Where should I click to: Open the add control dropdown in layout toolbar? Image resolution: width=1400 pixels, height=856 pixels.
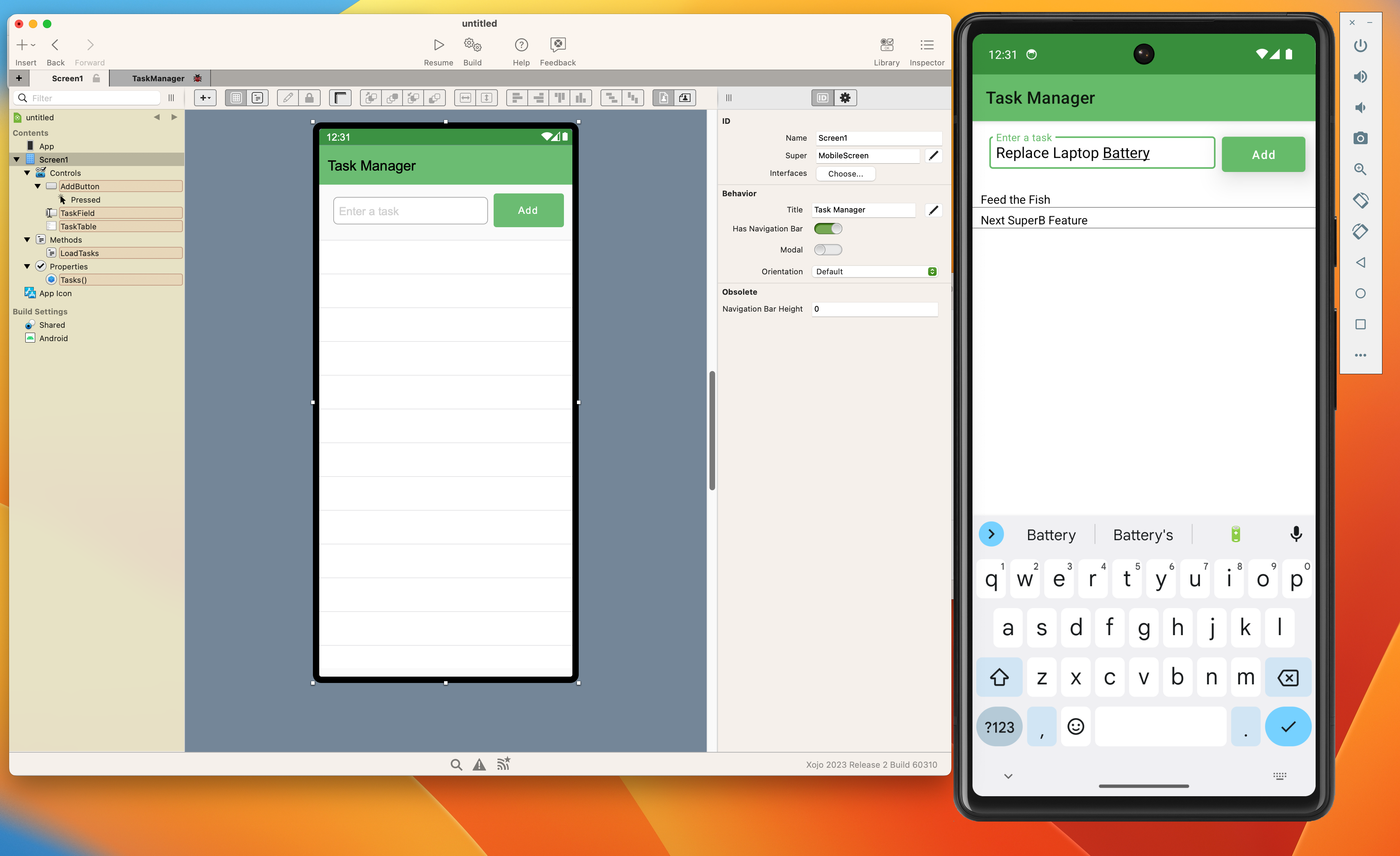point(205,98)
